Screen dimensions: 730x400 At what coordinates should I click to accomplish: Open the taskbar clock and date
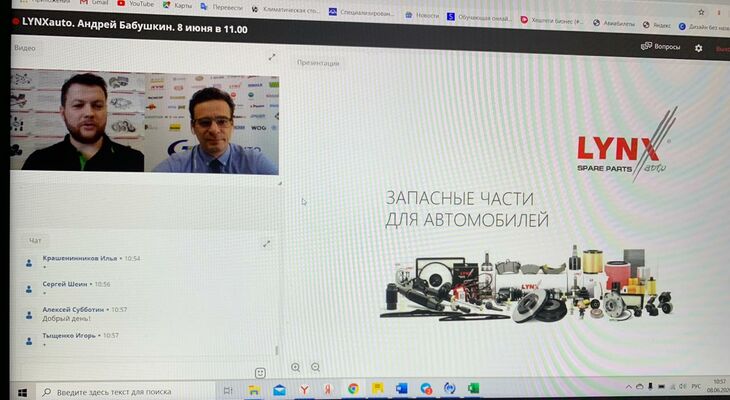(719, 386)
